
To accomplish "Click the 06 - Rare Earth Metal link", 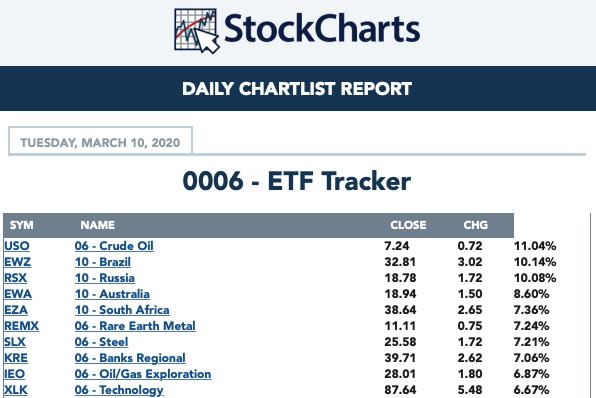I will click(x=135, y=326).
